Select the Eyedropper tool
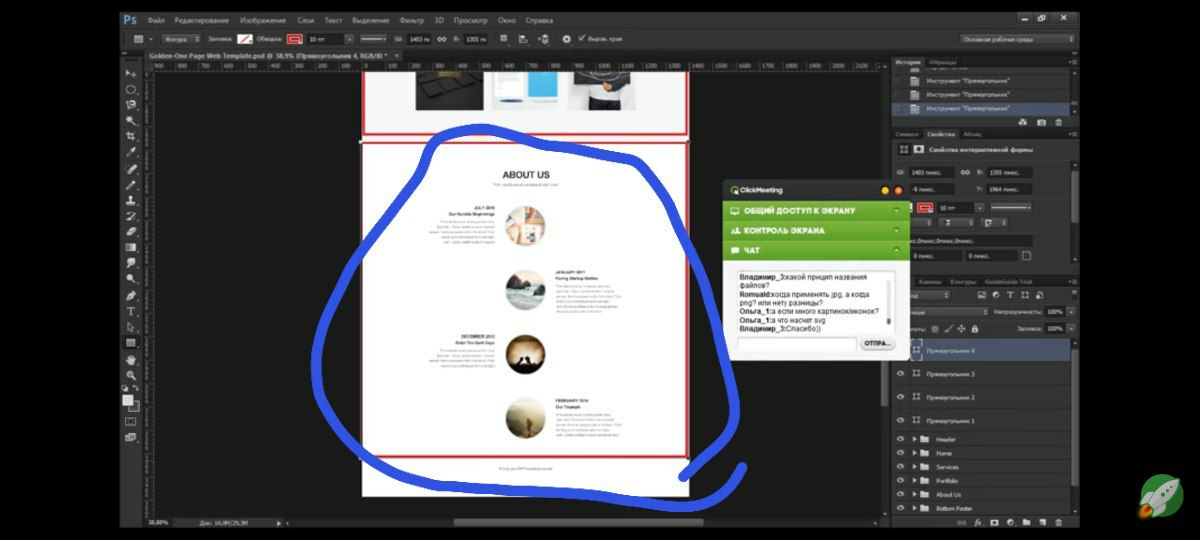This screenshot has width=1200, height=540. [x=130, y=153]
